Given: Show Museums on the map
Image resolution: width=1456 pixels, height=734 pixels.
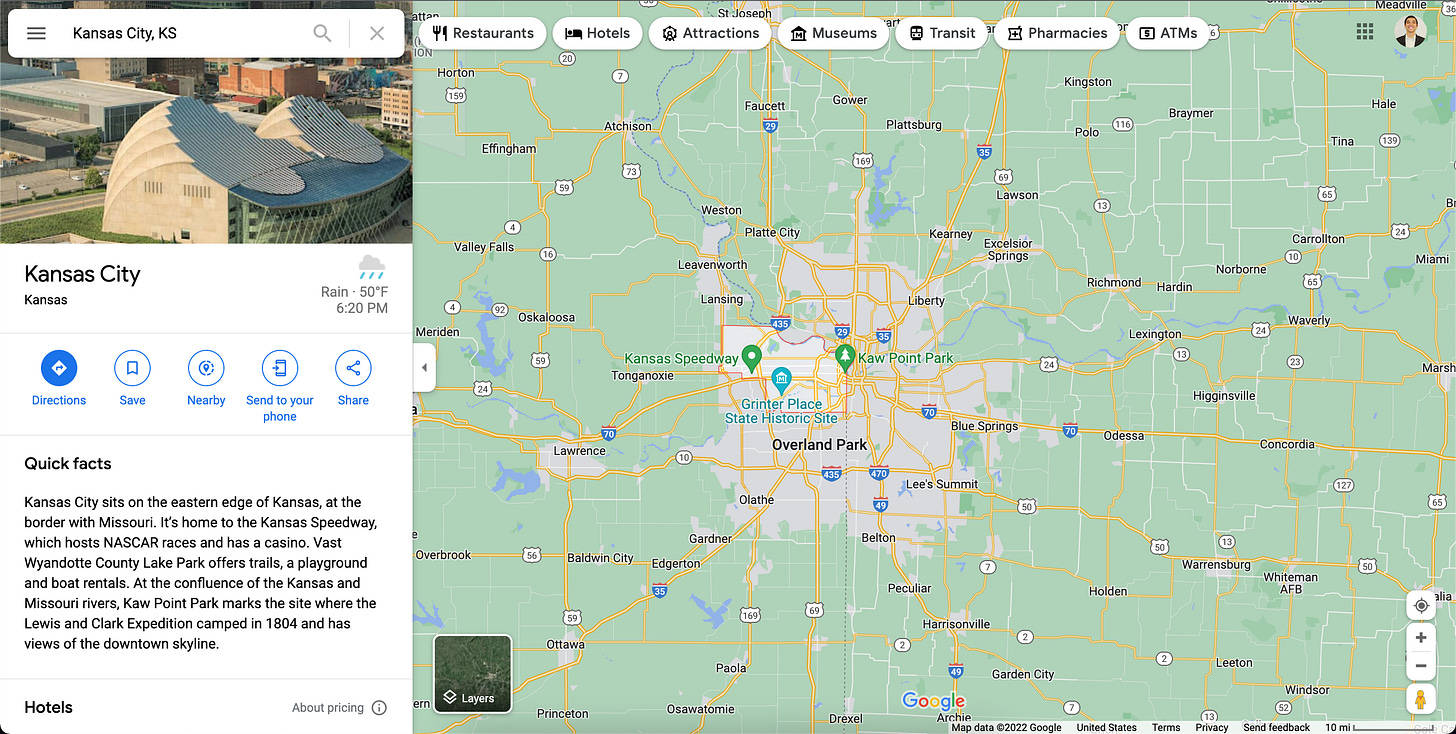Looking at the screenshot, I should click(833, 33).
